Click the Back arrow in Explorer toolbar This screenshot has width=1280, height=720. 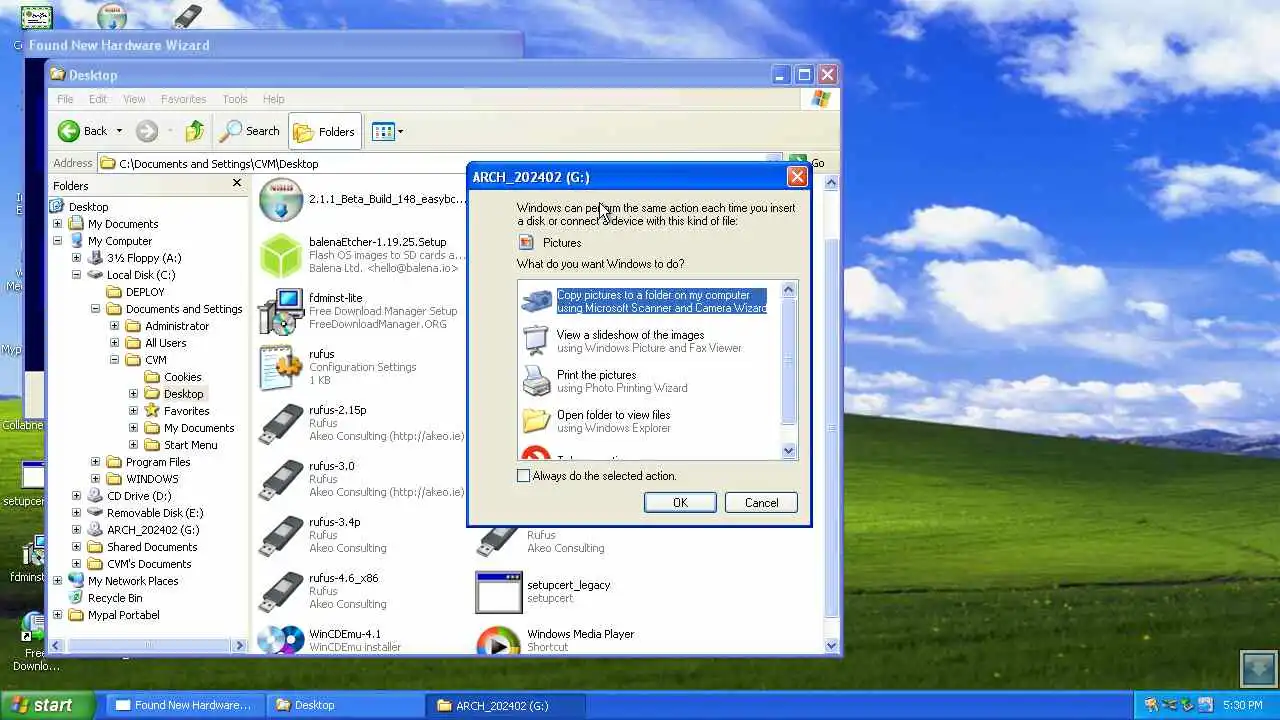click(69, 131)
